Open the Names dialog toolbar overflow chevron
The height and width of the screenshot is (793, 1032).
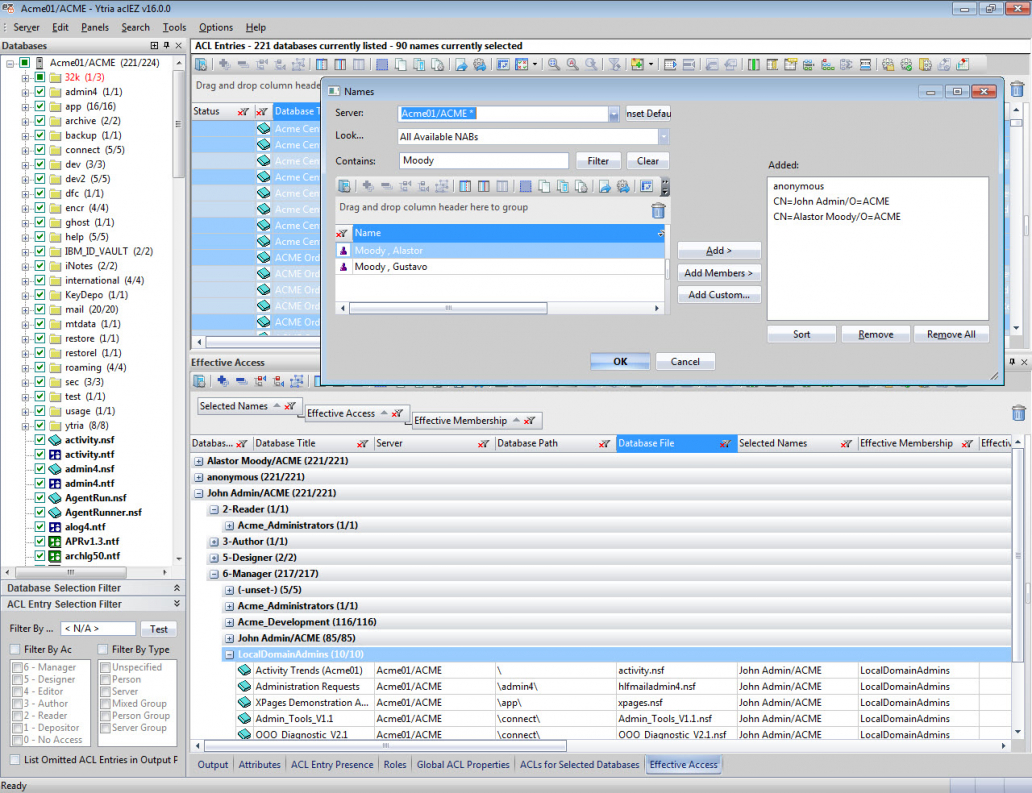click(665, 187)
